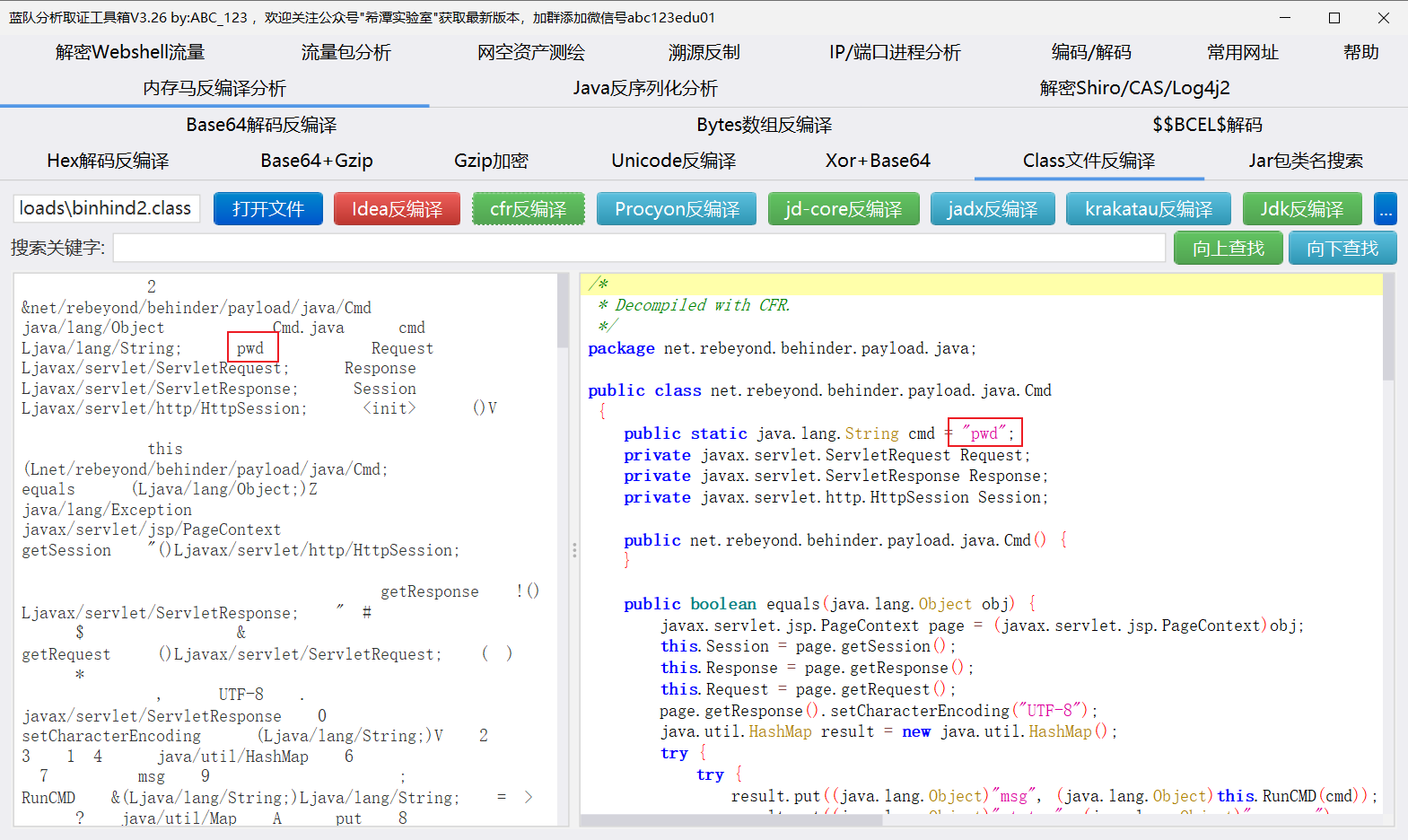
Task: Click getSession text in the raw class pane
Action: point(66,550)
